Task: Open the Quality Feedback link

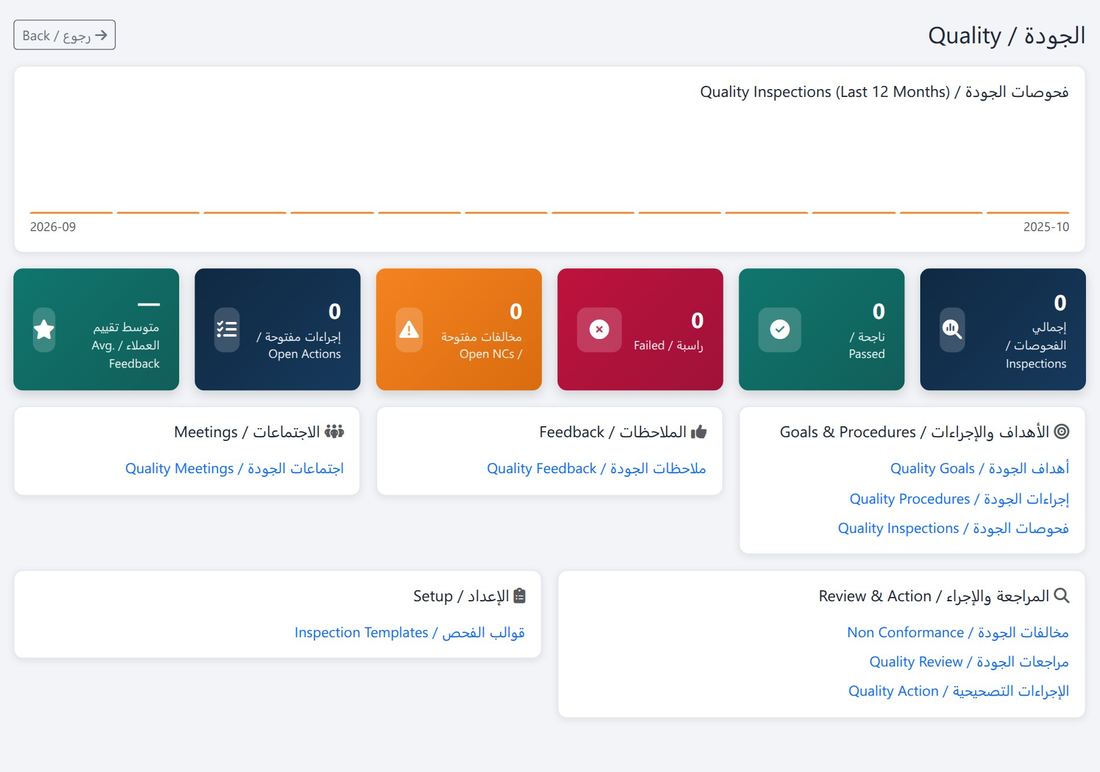Action: (x=596, y=468)
